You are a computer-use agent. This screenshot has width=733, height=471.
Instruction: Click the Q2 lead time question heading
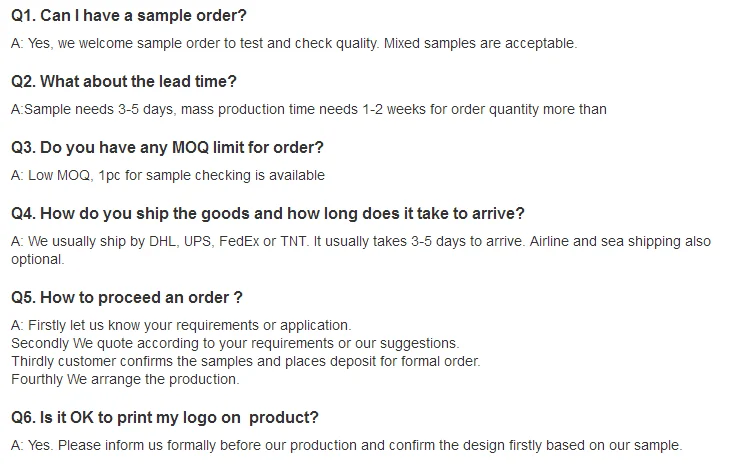tap(123, 82)
